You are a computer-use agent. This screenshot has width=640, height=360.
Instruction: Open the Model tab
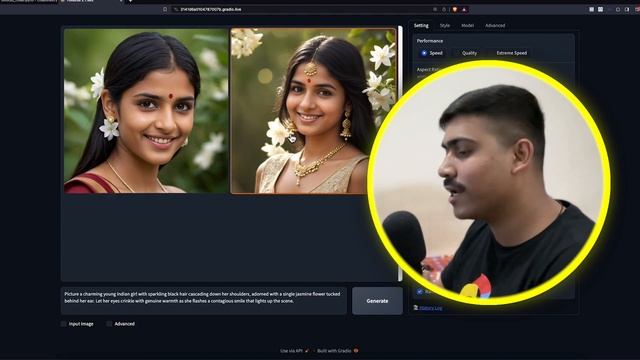[467, 25]
